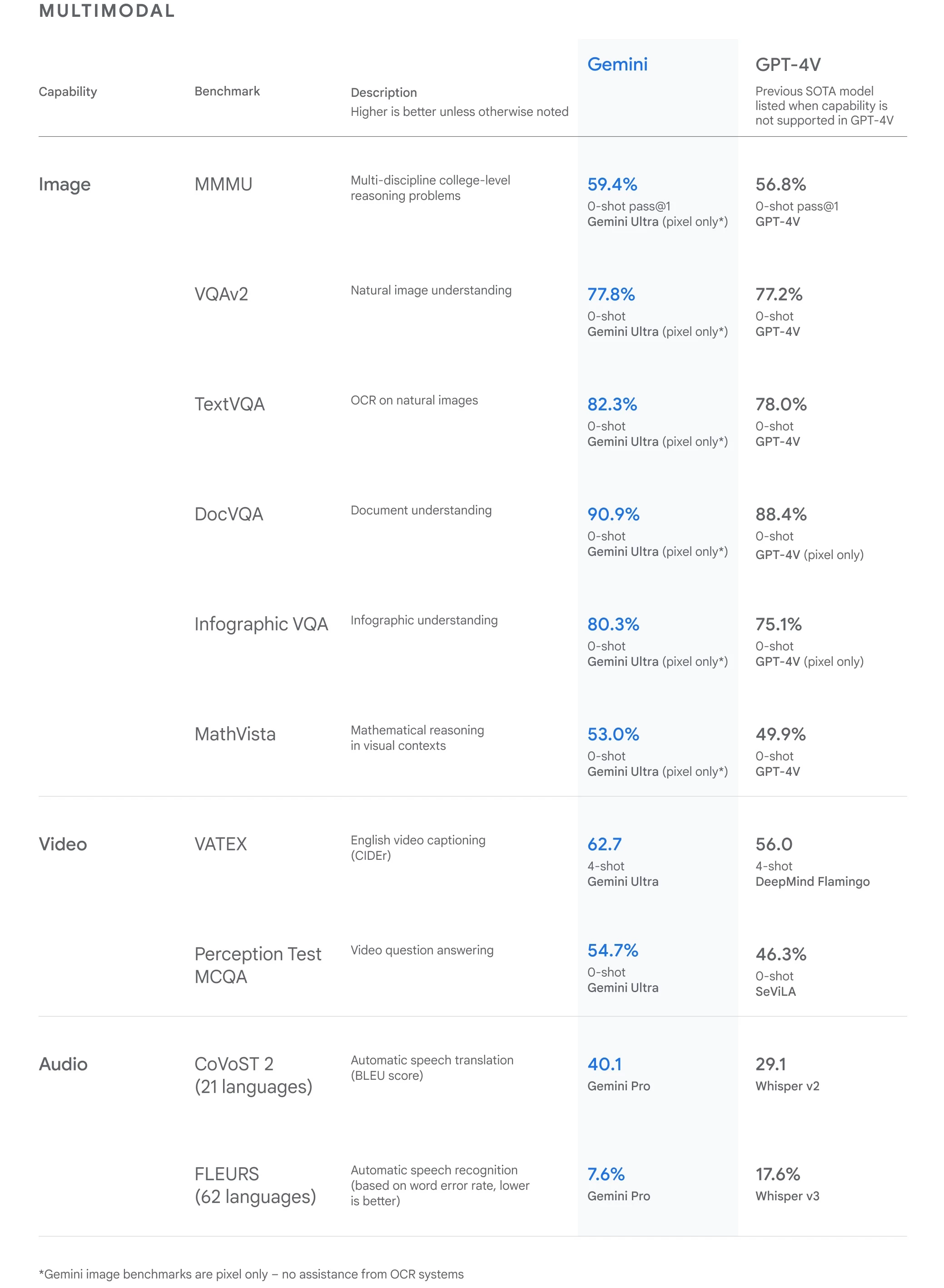
Task: Click Gemini's 59.4% MMMU score
Action: click(x=612, y=184)
